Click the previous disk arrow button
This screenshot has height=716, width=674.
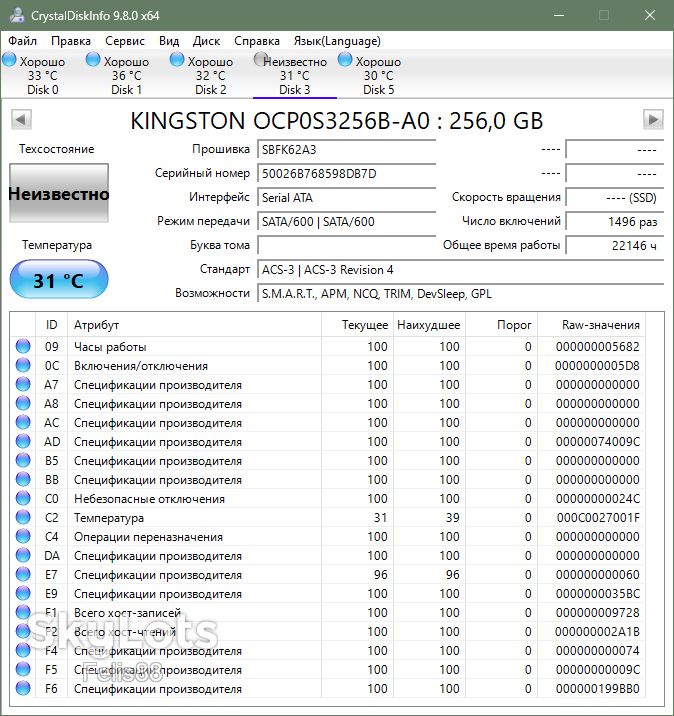[x=21, y=120]
